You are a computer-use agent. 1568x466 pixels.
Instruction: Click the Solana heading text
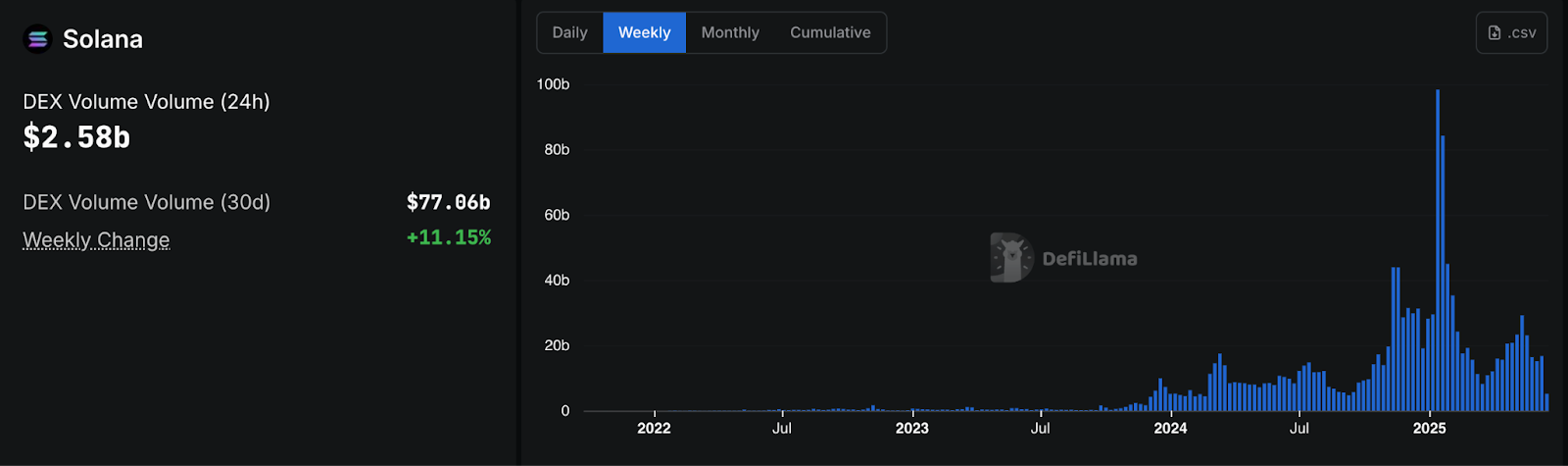tap(103, 39)
